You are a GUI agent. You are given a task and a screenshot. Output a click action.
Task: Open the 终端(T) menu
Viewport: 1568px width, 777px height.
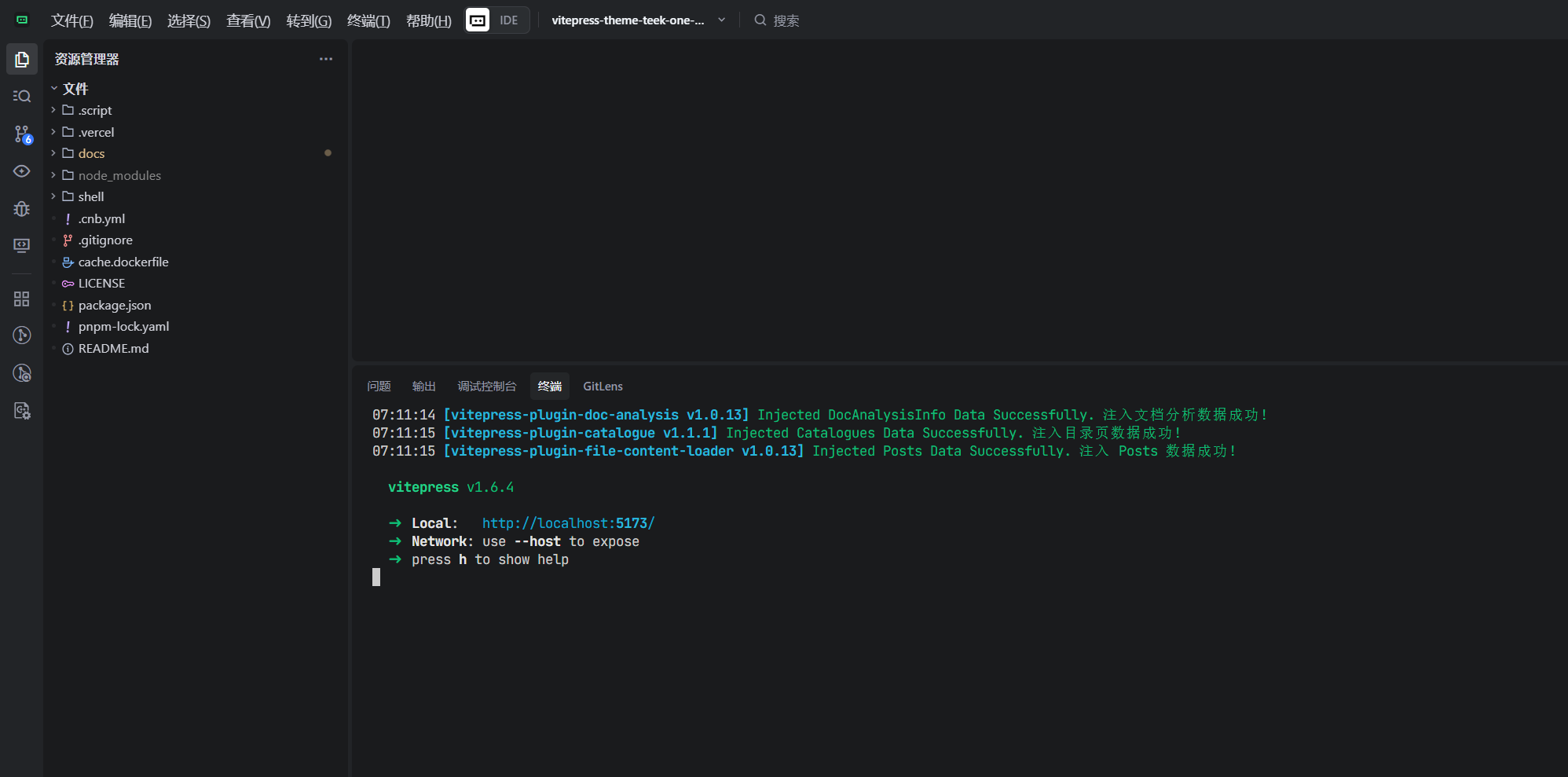click(x=368, y=20)
